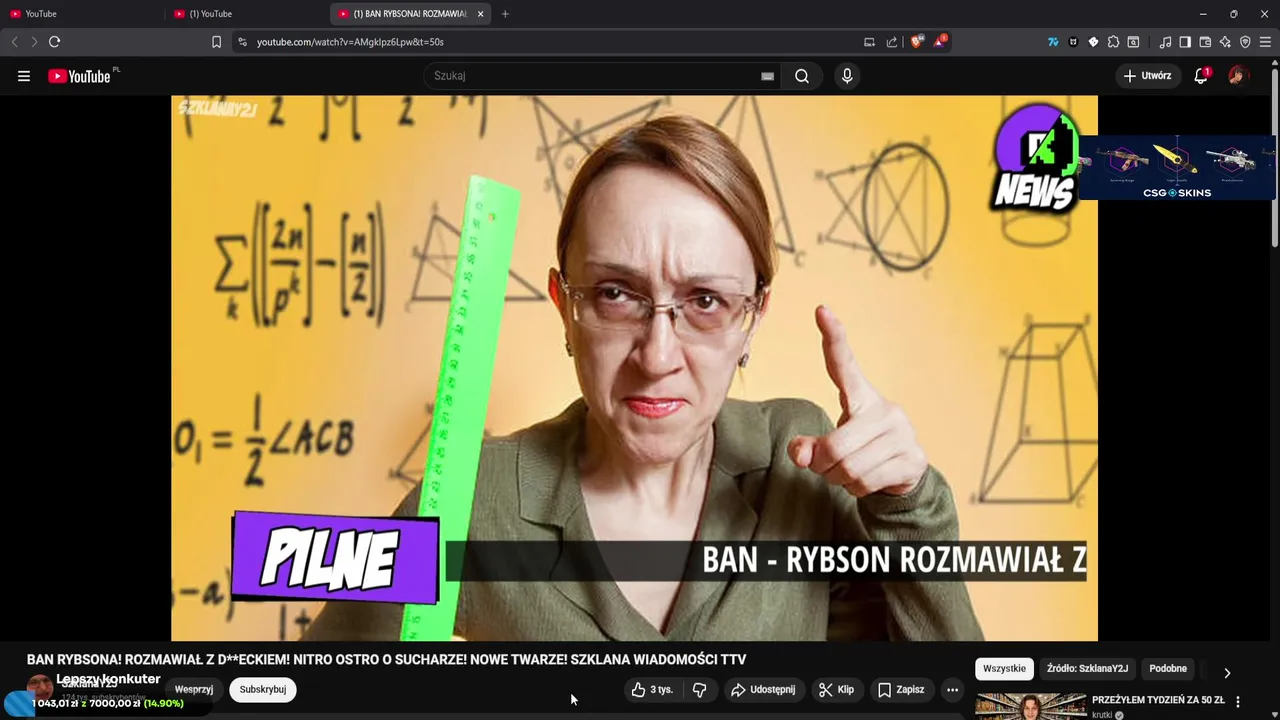Screen dimensions: 1280x720
Task: Open the Brave VPN shield icon
Action: (x=1245, y=42)
